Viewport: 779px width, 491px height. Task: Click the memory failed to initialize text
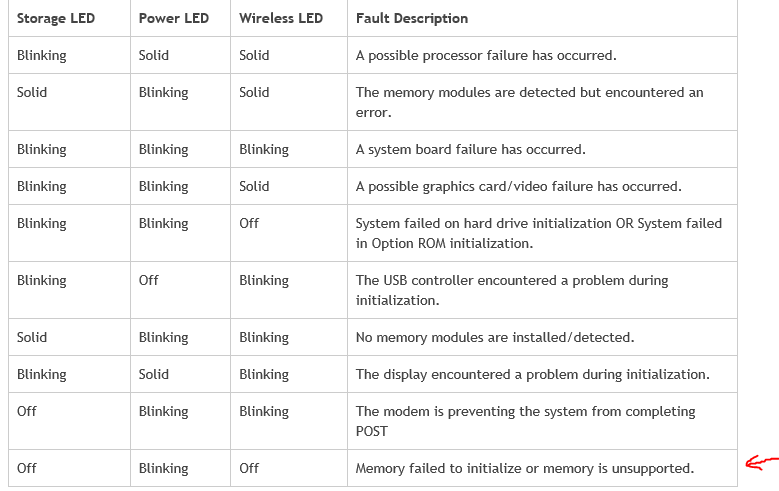point(524,468)
